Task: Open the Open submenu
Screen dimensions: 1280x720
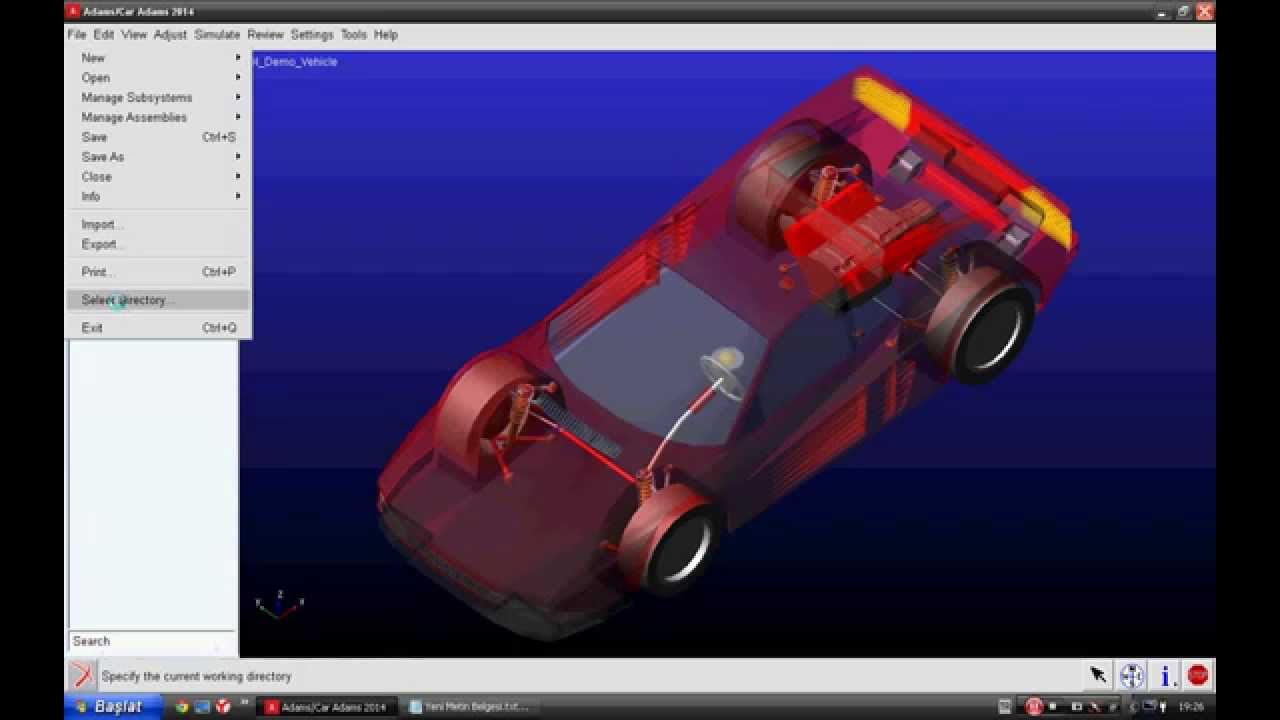Action: (x=158, y=78)
